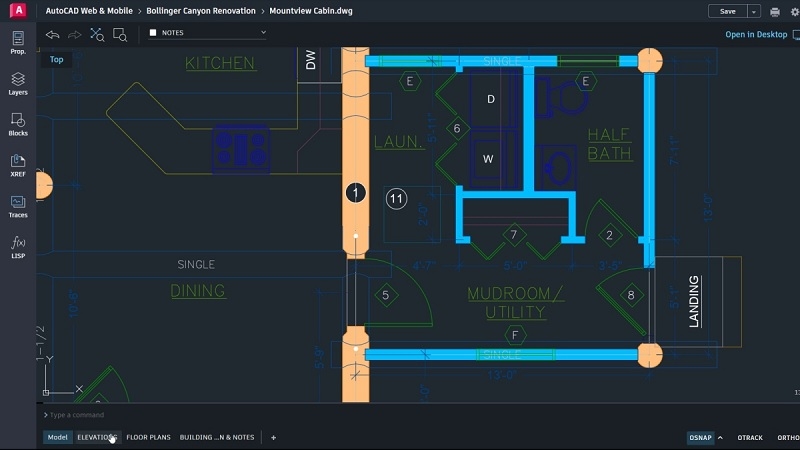This screenshot has height=450, width=800.
Task: Open the Properties panel
Action: (18, 43)
